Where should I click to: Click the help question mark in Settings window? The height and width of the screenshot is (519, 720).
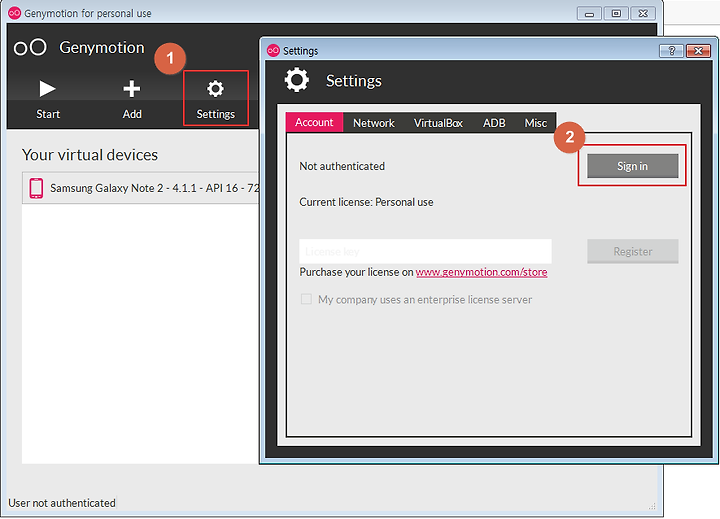click(671, 51)
